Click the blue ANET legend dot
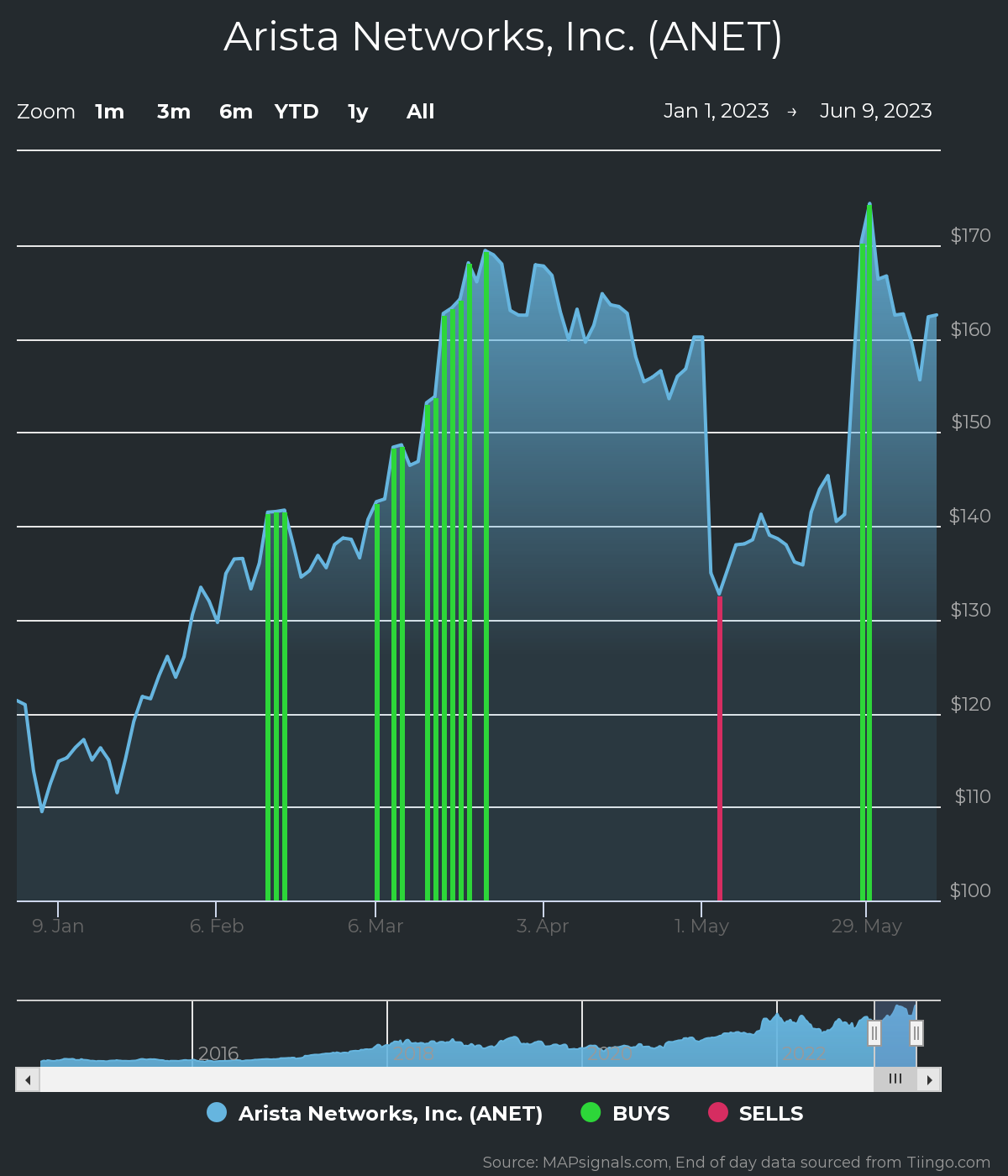The image size is (1008, 1176). [217, 1112]
